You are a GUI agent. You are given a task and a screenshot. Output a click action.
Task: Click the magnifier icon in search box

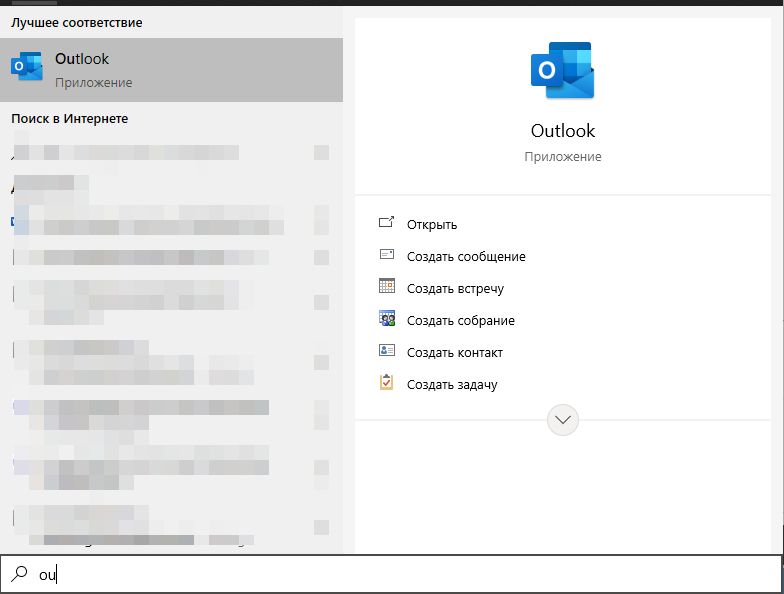coord(19,574)
